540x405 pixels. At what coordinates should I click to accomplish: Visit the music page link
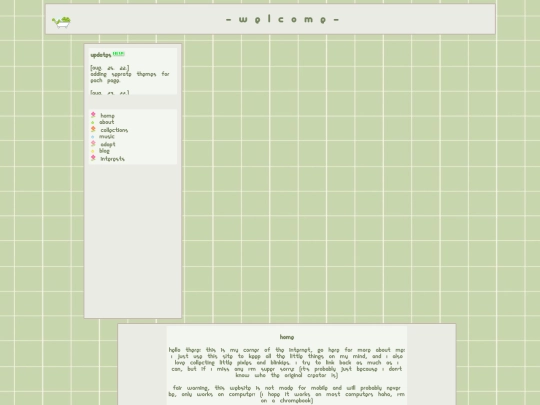coord(107,137)
